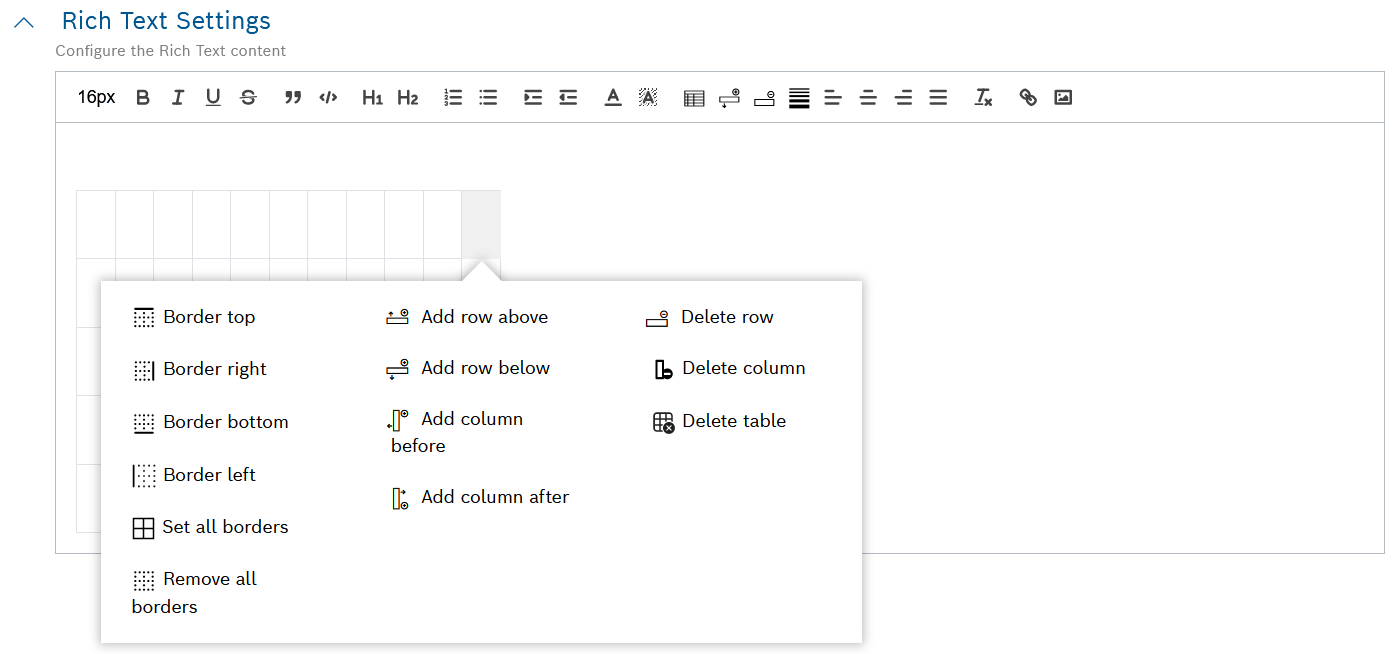Image resolution: width=1399 pixels, height=654 pixels.
Task: Open the text color picker
Action: 613,97
